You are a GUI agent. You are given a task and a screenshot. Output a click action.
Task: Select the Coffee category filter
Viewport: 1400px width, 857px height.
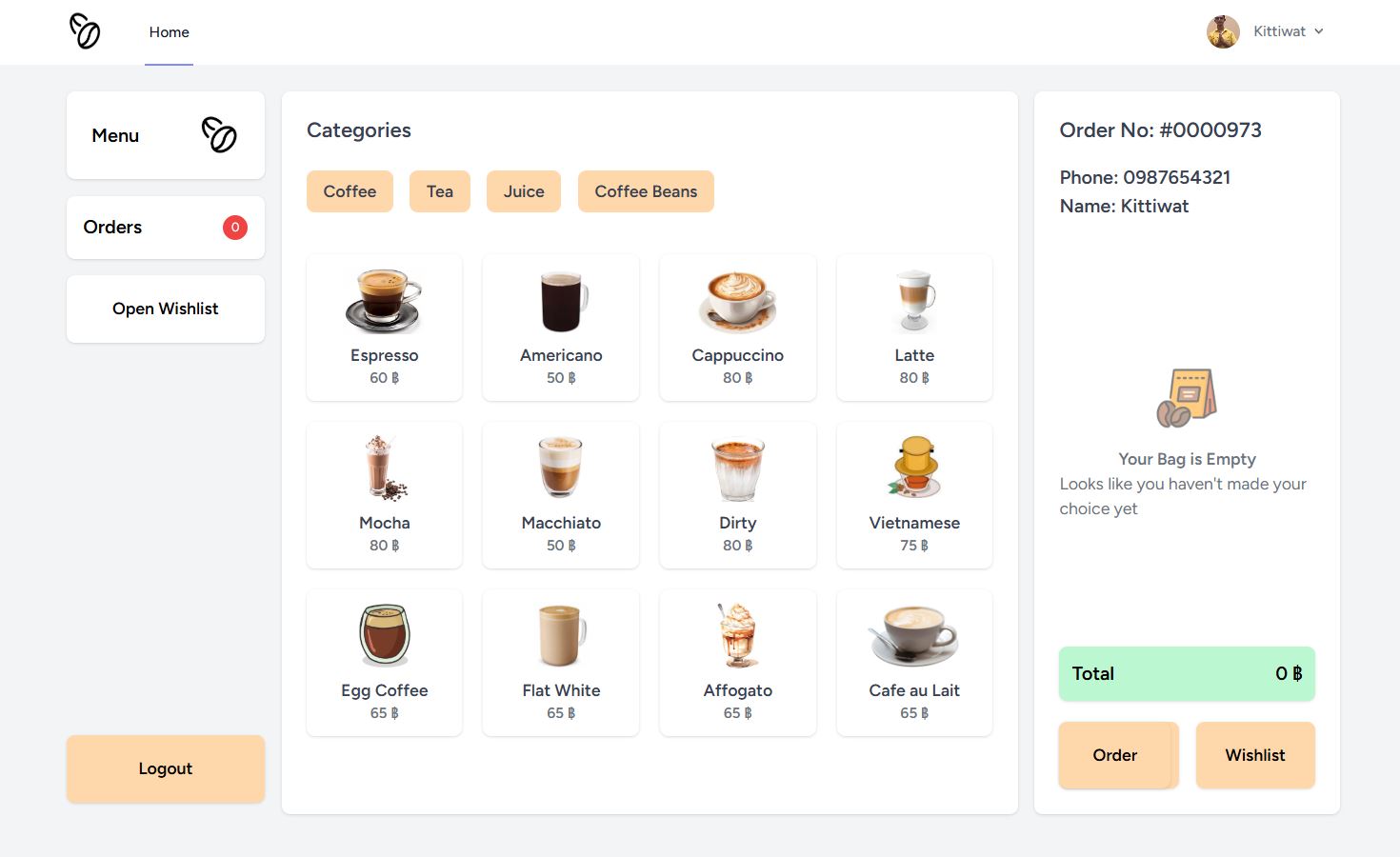(350, 191)
